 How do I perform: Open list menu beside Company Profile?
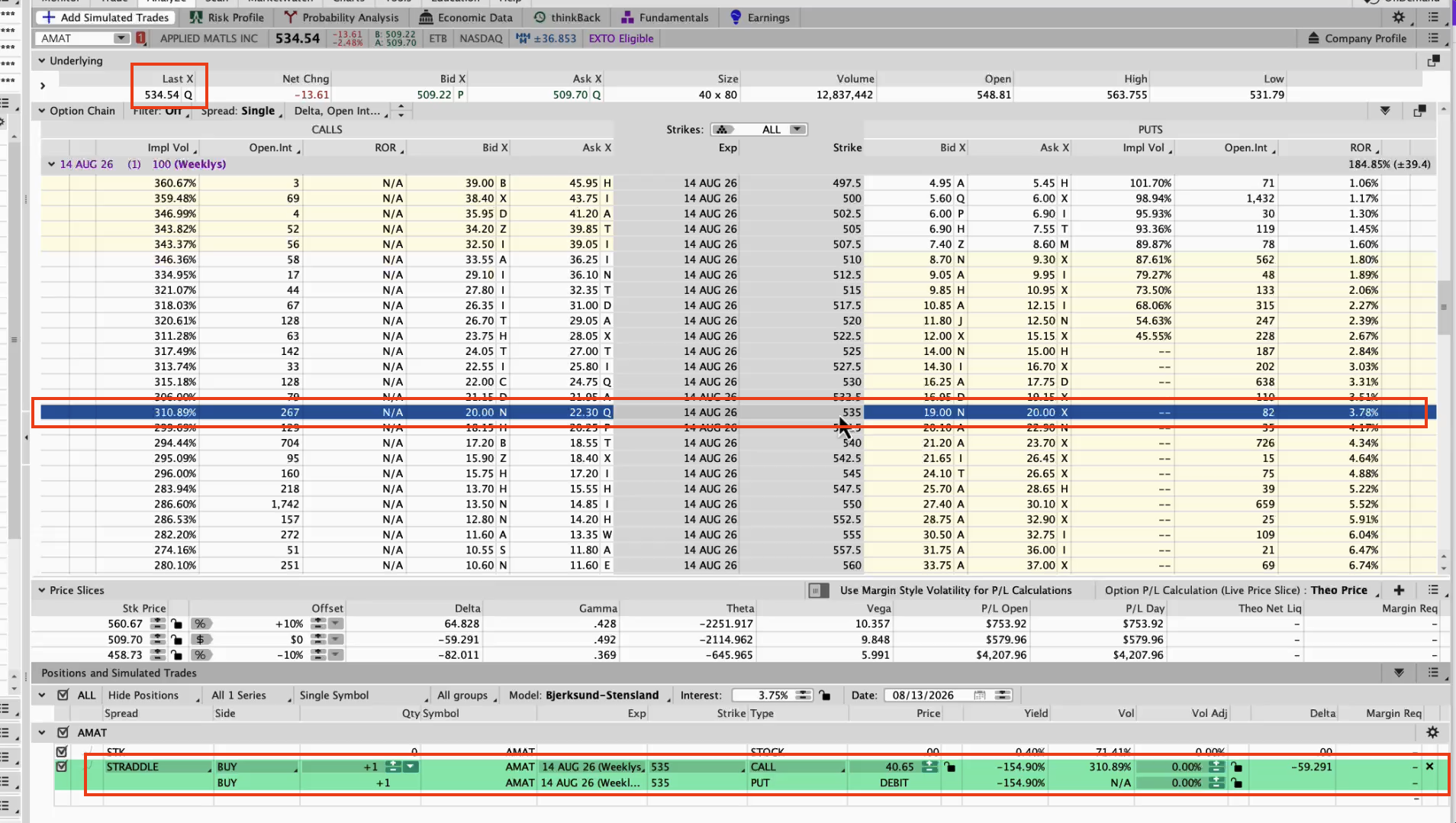[1433, 38]
